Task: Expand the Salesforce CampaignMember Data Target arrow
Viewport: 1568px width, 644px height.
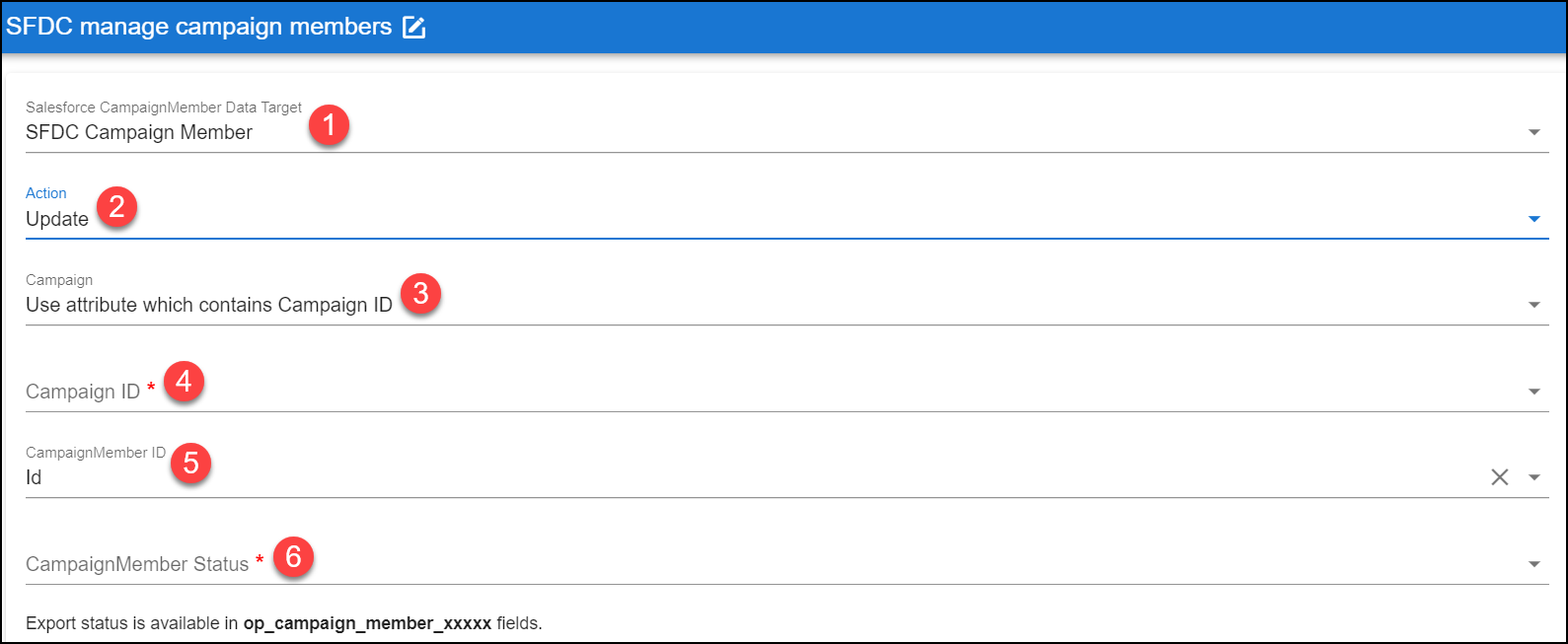Action: pos(1533,132)
